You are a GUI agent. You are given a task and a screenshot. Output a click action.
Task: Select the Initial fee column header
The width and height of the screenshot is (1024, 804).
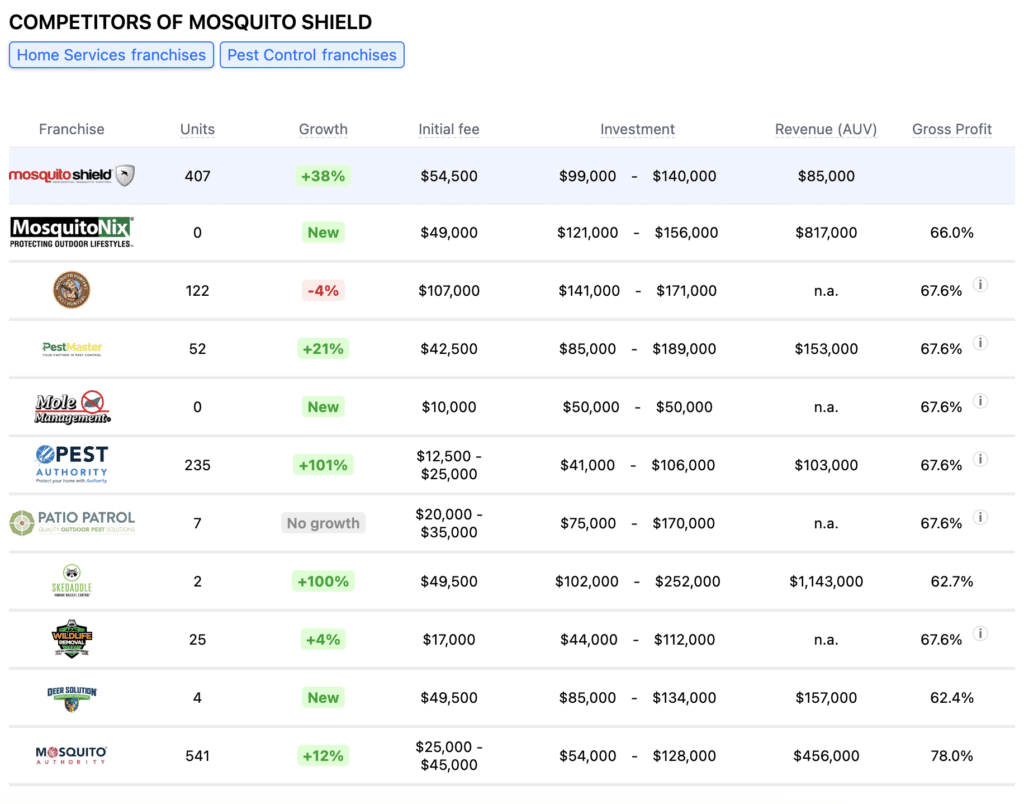(x=449, y=129)
